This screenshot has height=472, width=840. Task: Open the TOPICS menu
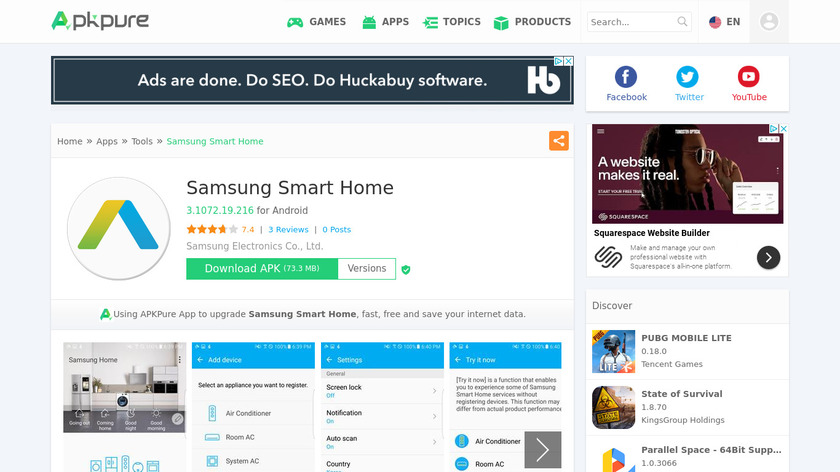(x=462, y=22)
